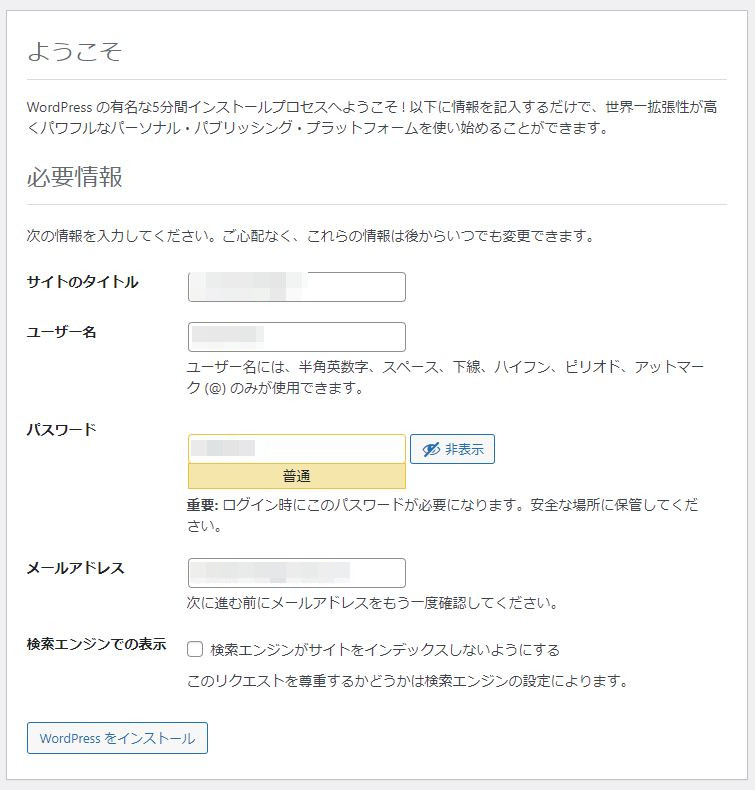The image size is (755, 790).
Task: Select the パスワード input field
Action: tap(297, 449)
